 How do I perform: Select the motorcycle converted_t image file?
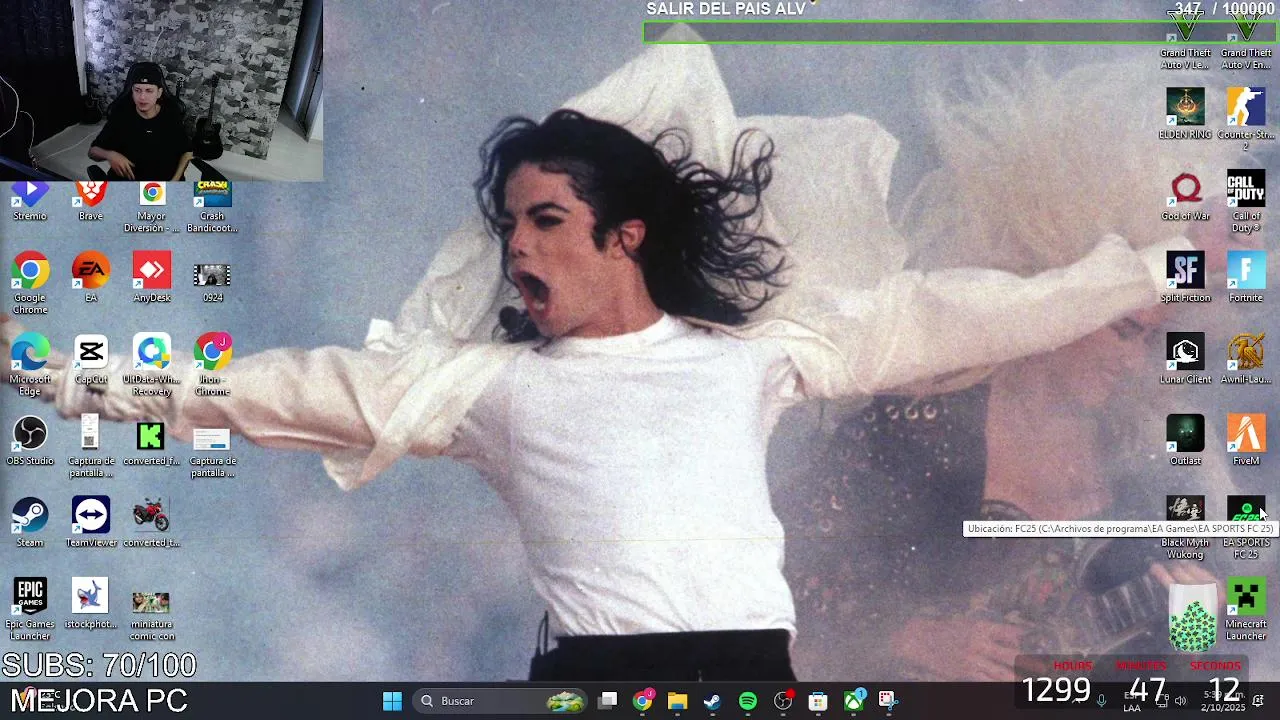point(151,523)
